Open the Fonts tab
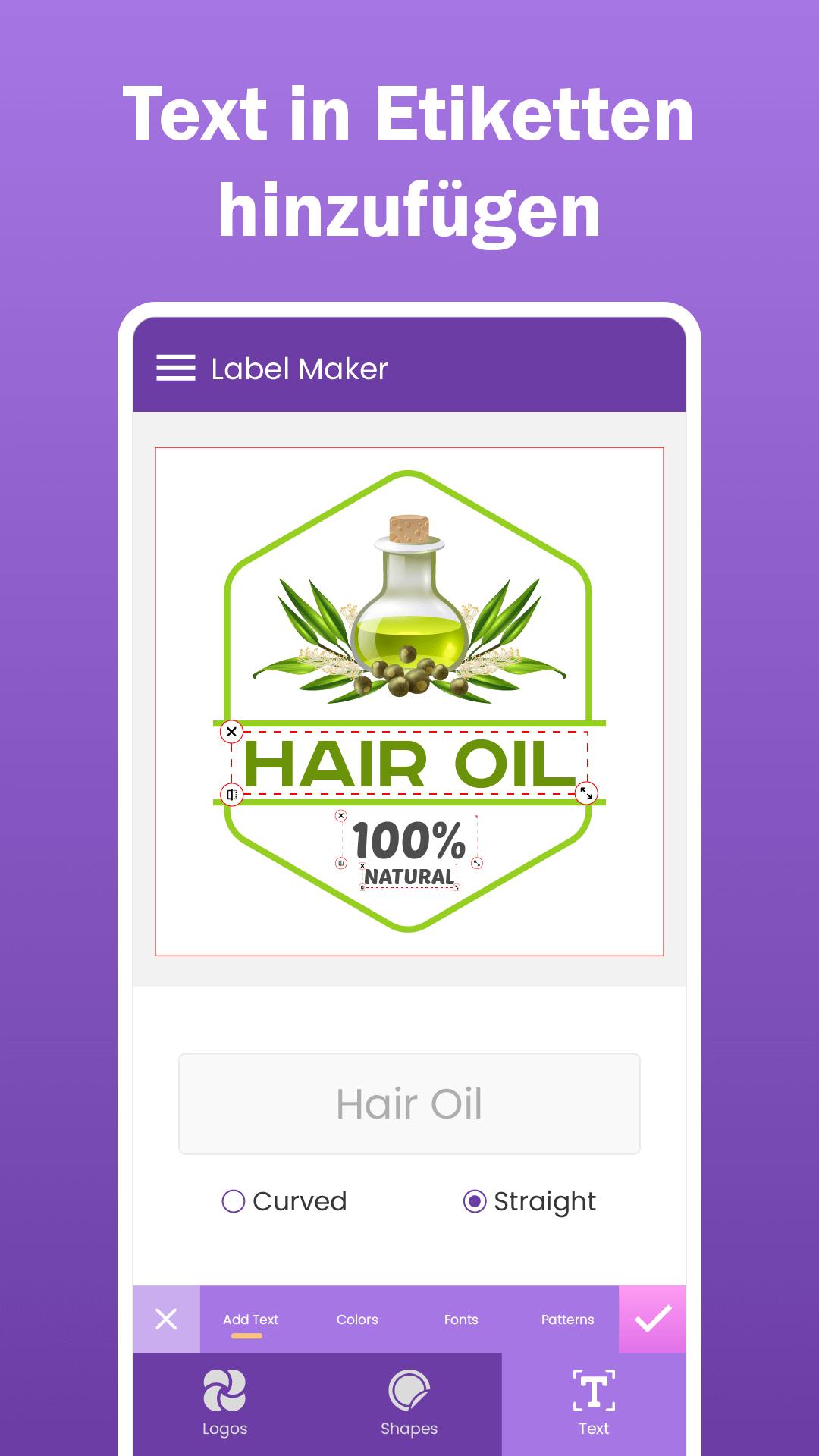819x1456 pixels. click(461, 1319)
